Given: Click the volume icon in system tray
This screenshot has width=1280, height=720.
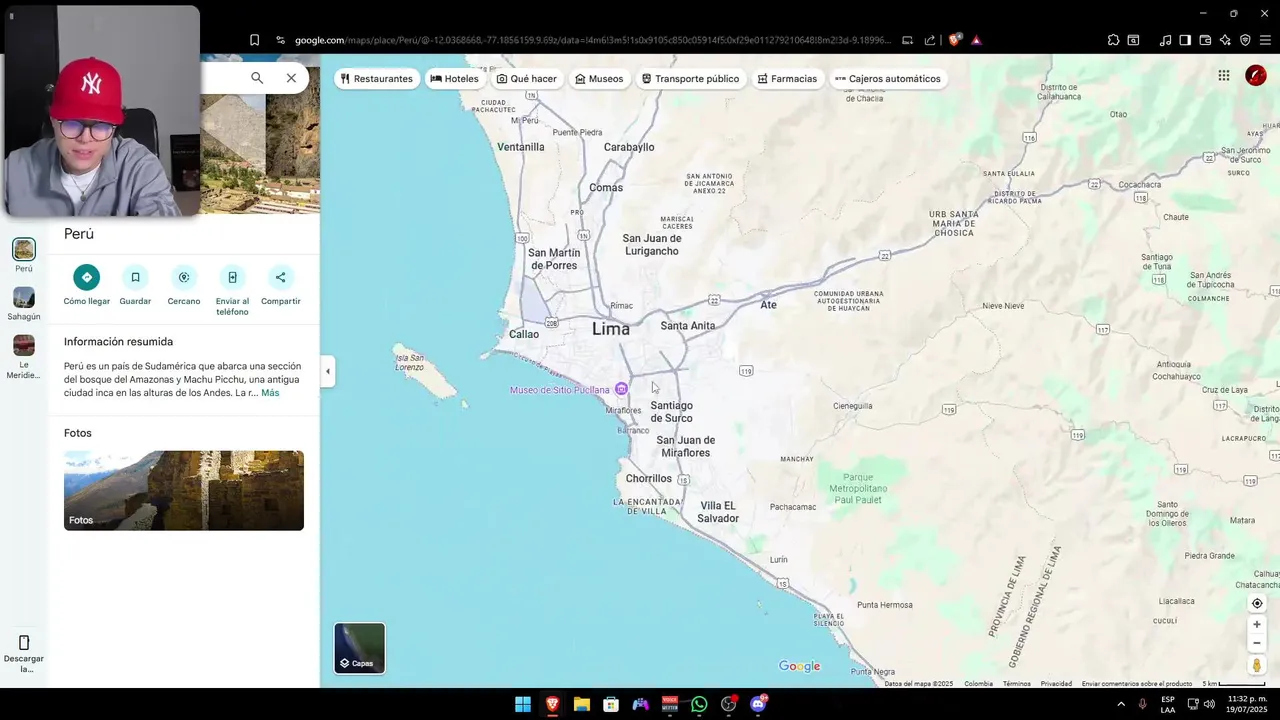Looking at the screenshot, I should click(1209, 704).
